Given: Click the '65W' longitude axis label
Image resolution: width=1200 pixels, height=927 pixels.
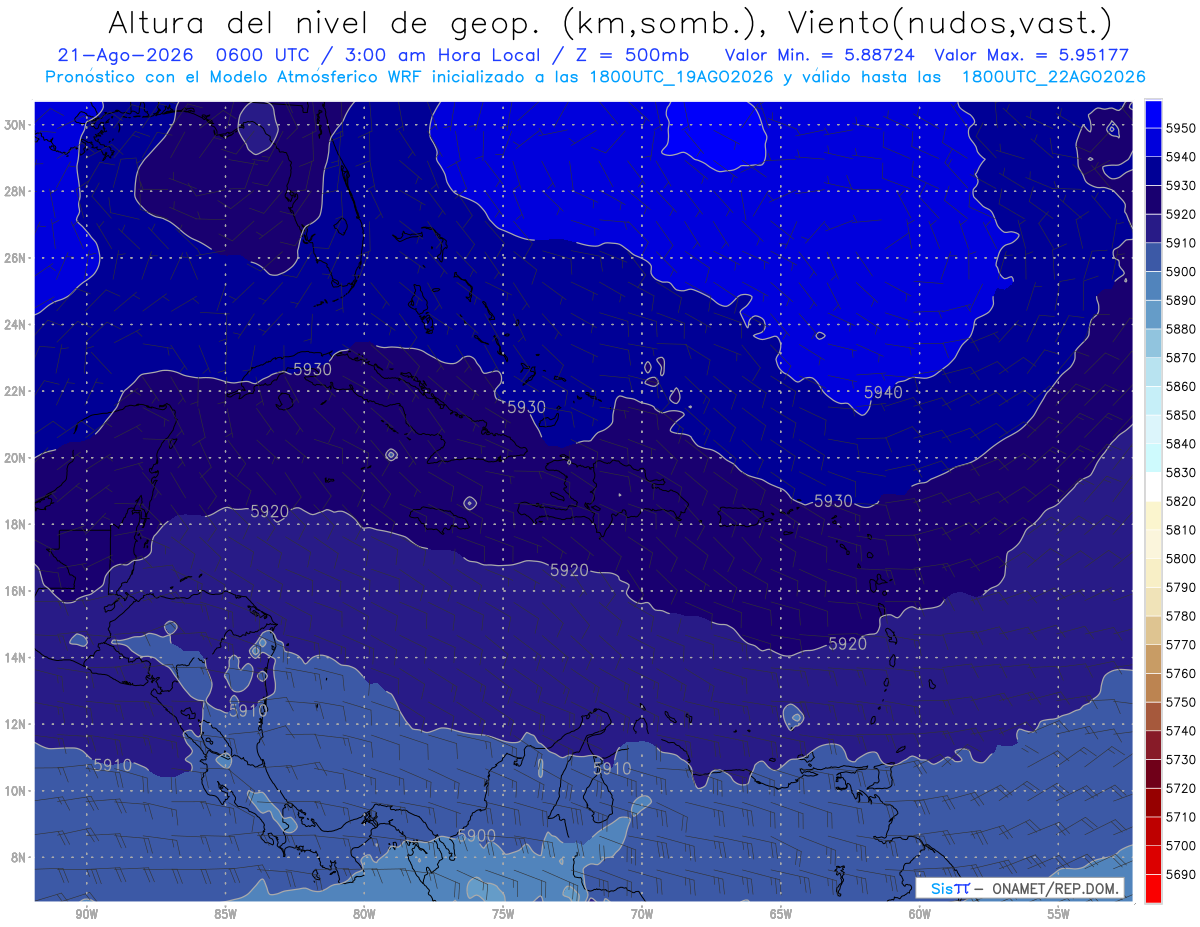Looking at the screenshot, I should click(781, 915).
